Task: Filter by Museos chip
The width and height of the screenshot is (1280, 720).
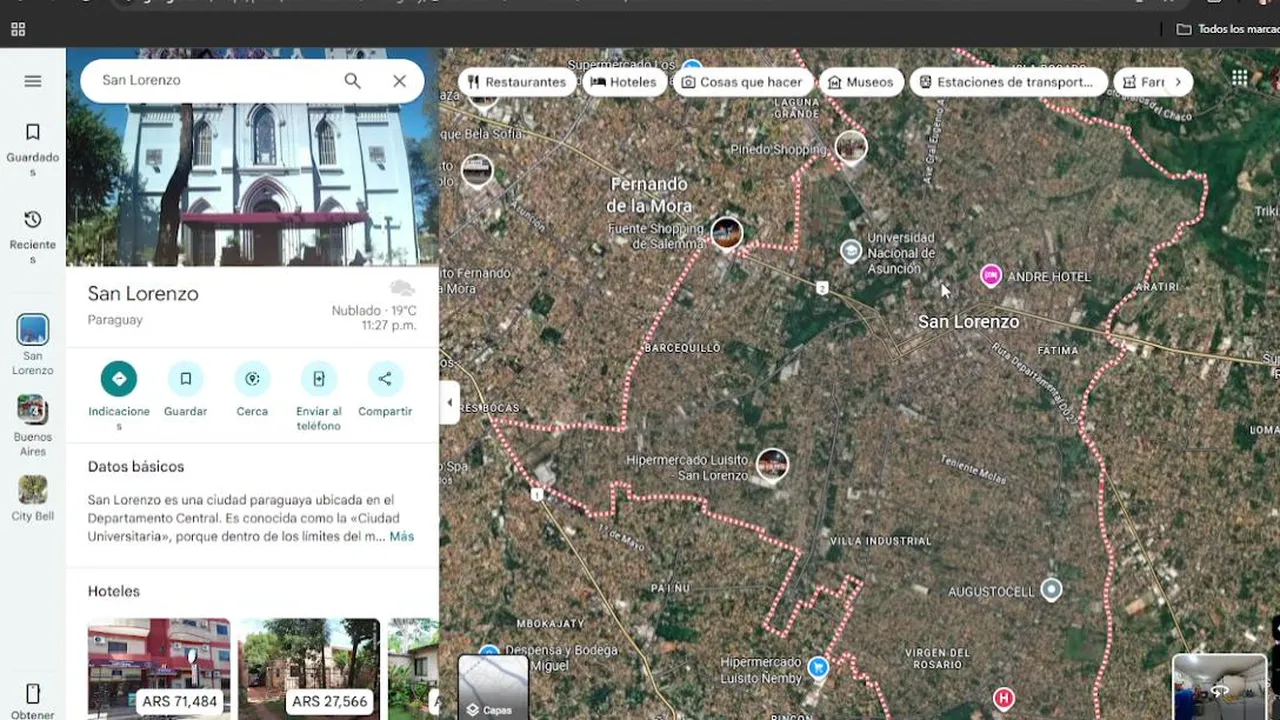Action: [x=861, y=82]
